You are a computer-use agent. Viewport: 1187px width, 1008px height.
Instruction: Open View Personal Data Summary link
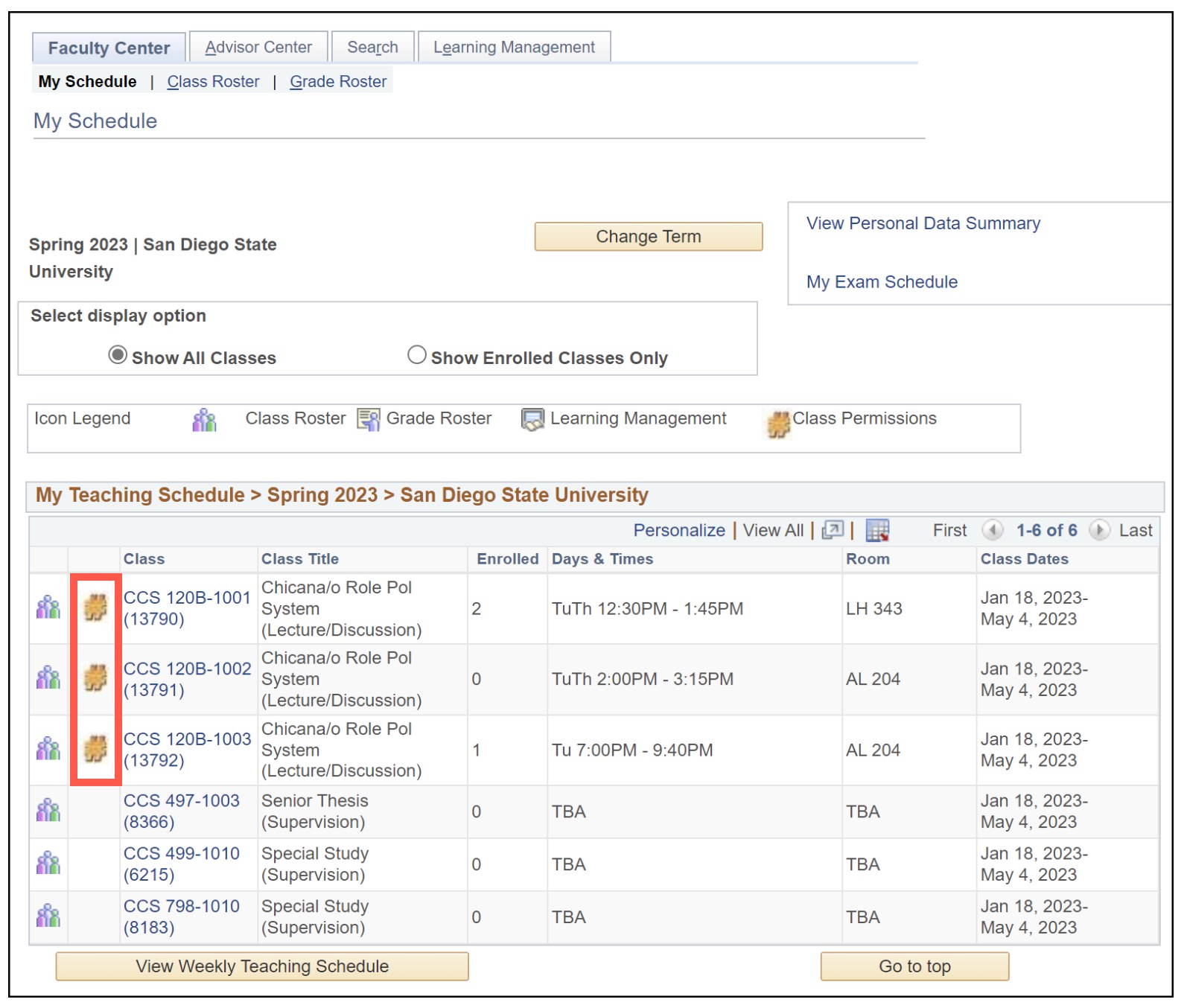tap(923, 223)
